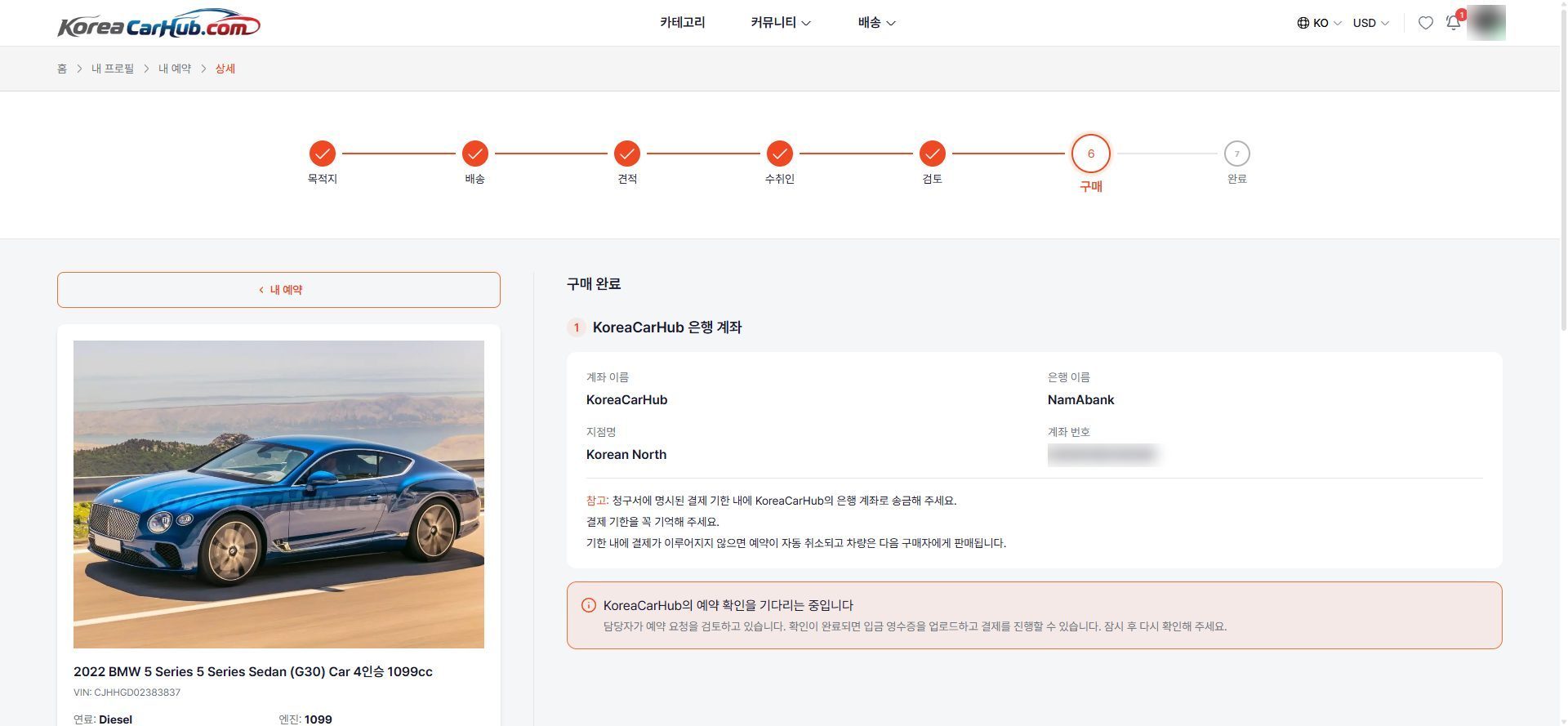This screenshot has width=1568, height=726.
Task: Go to 홈 breadcrumb
Action: point(62,69)
